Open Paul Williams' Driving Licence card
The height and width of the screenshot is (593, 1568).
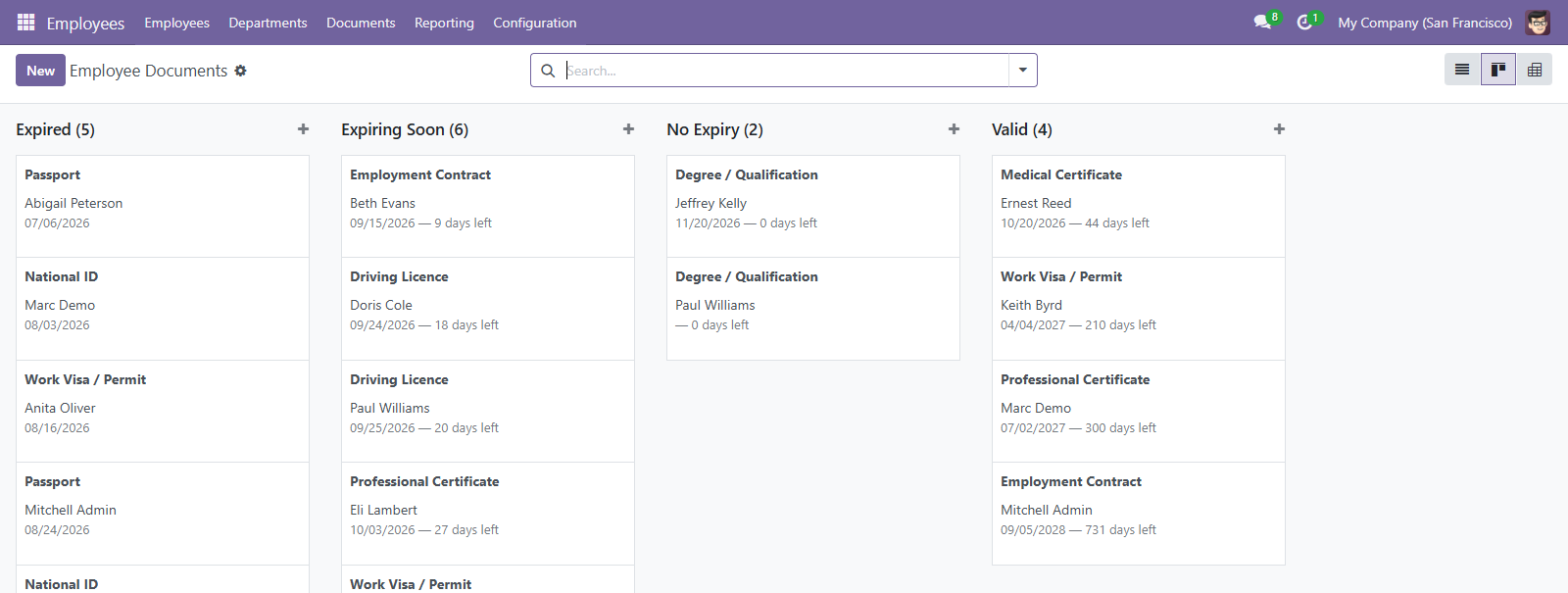point(488,411)
